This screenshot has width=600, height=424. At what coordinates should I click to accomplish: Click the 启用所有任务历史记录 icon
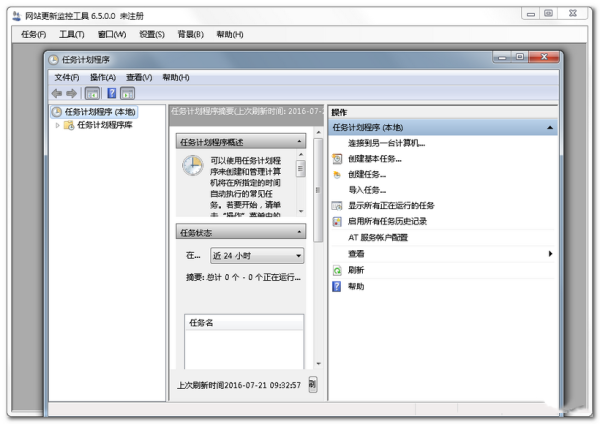pyautogui.click(x=337, y=222)
